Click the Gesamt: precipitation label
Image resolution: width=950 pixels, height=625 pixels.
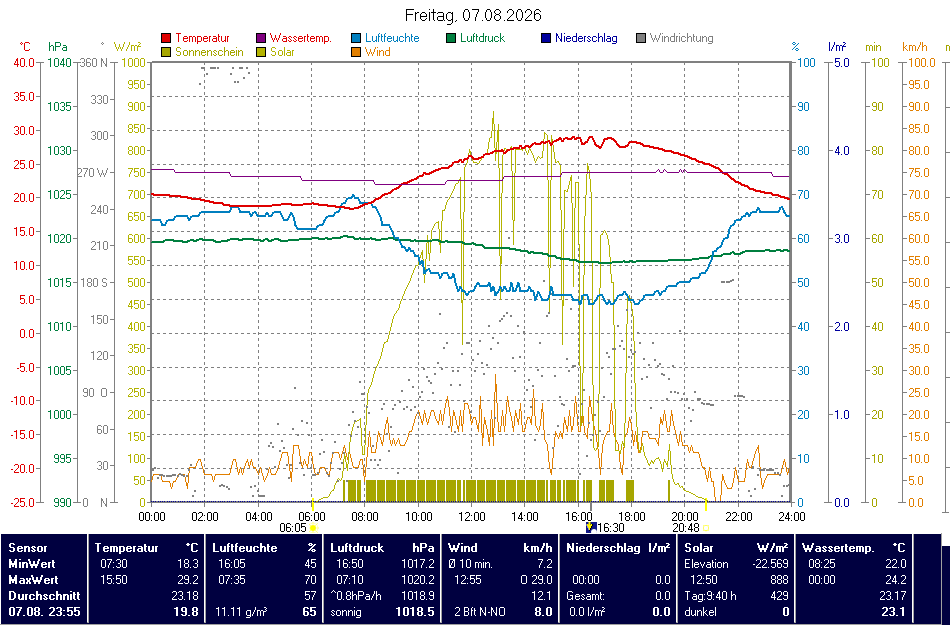pyautogui.click(x=585, y=596)
